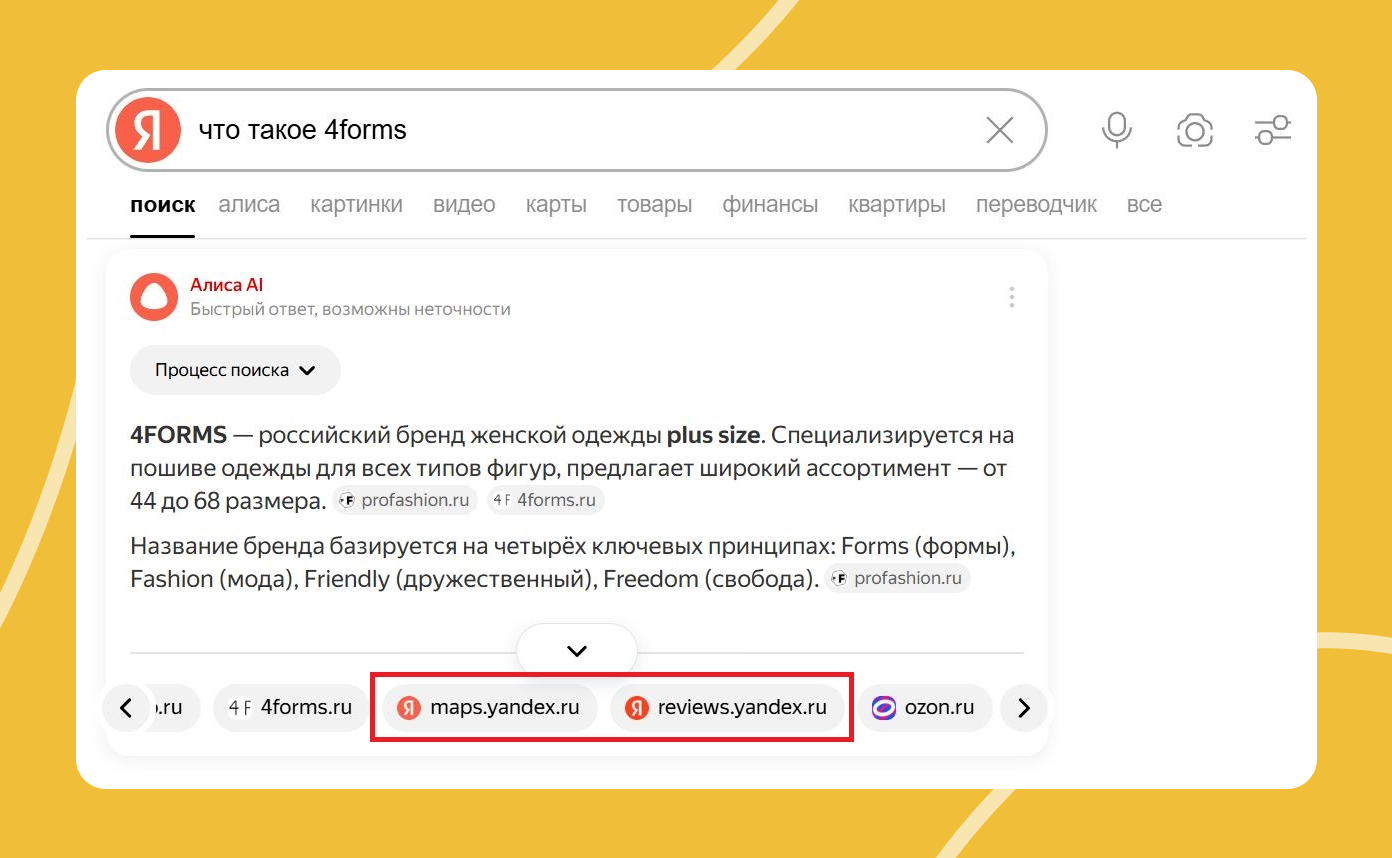
Task: Open the three-dot options menu on Alice's answer
Action: click(x=1012, y=296)
